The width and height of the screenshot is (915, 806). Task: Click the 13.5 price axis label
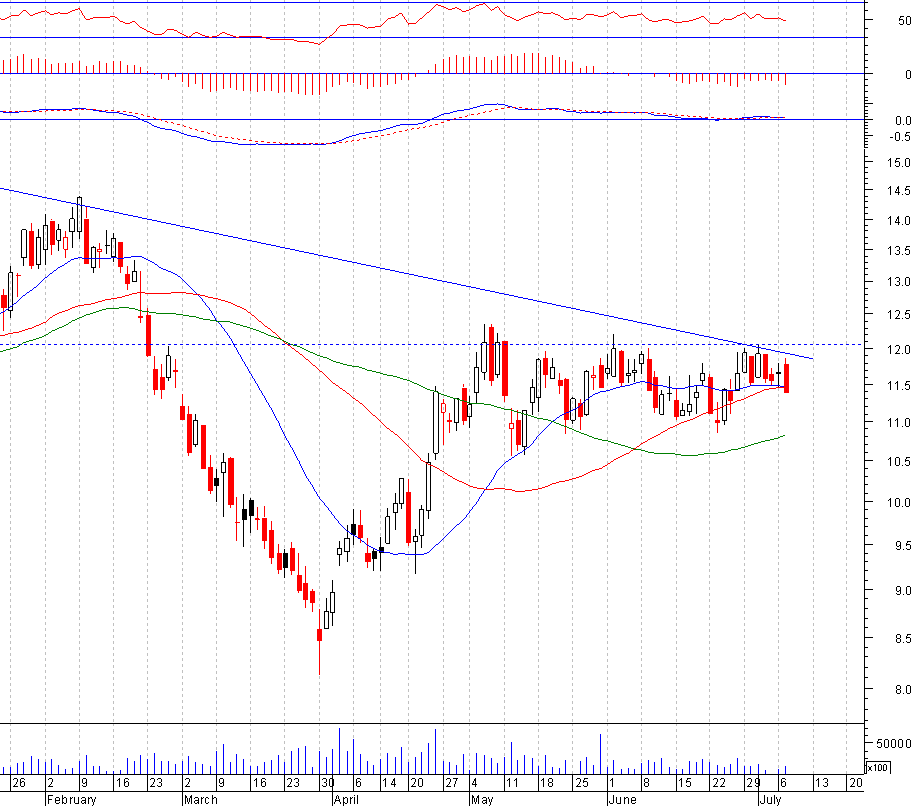[x=899, y=251]
